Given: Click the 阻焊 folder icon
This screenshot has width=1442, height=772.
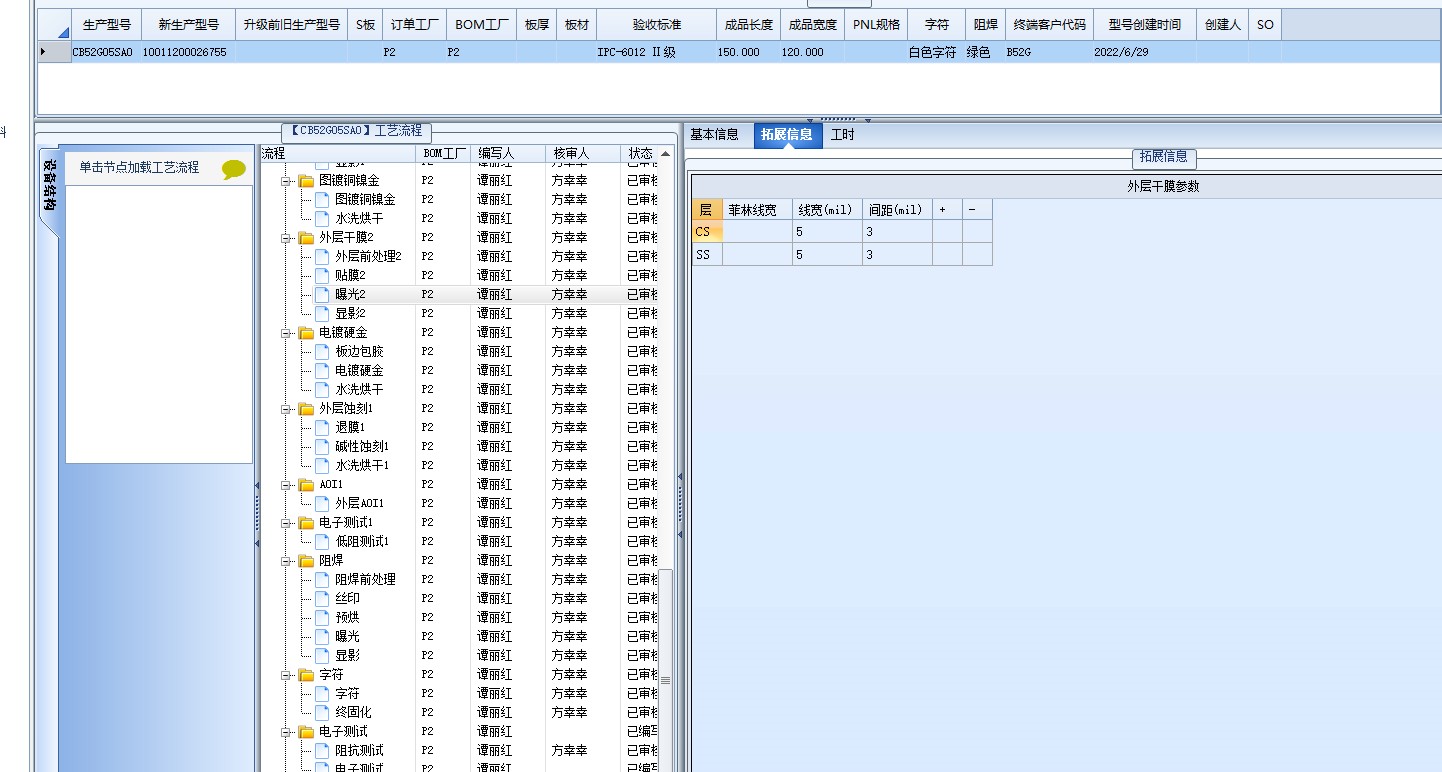Looking at the screenshot, I should pos(306,561).
